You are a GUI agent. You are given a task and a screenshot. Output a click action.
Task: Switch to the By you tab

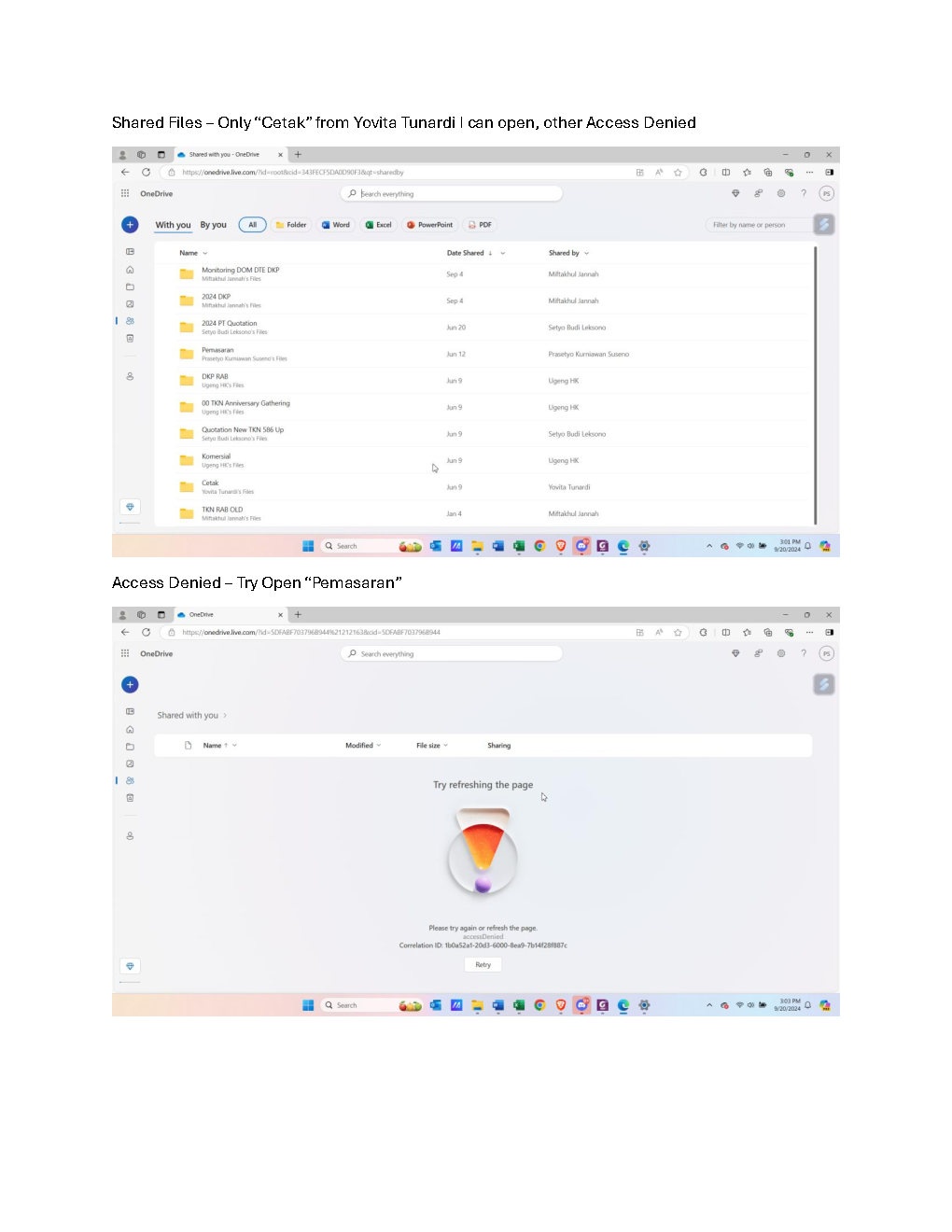point(213,225)
